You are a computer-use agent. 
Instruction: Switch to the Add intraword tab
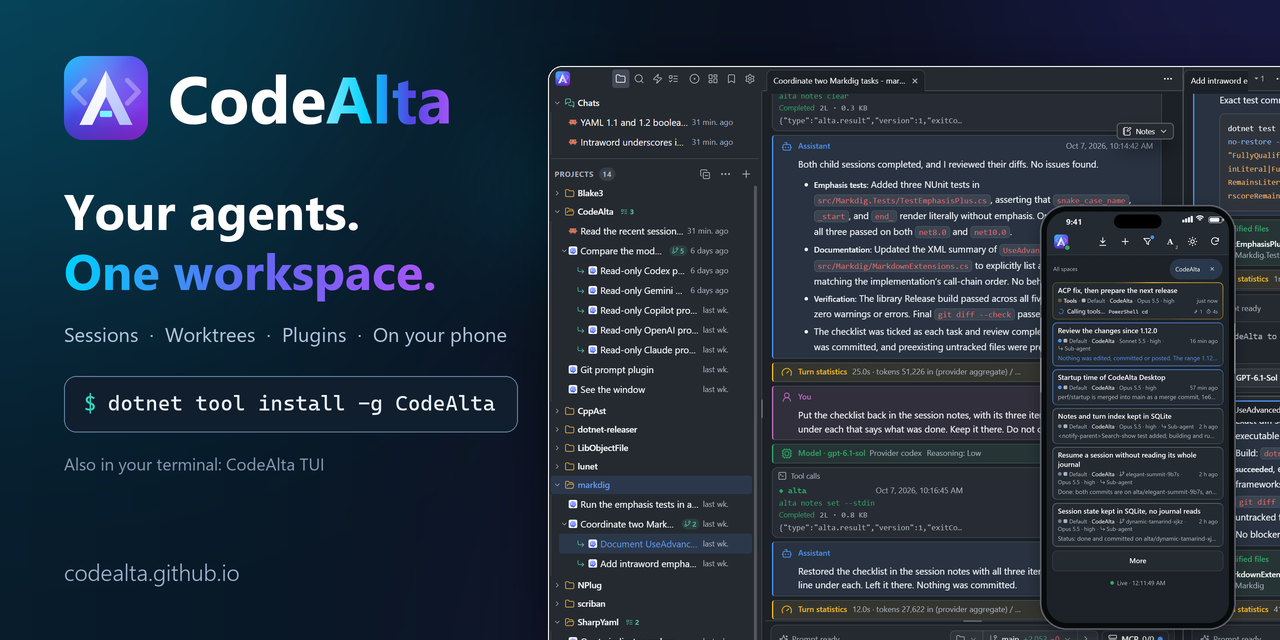1219,80
